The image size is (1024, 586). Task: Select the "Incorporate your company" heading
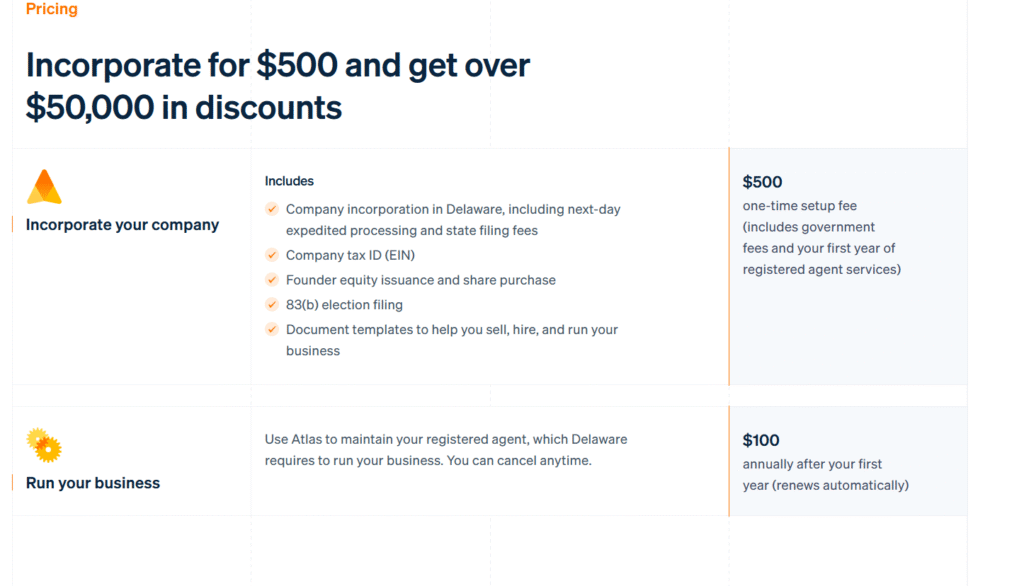pos(122,225)
